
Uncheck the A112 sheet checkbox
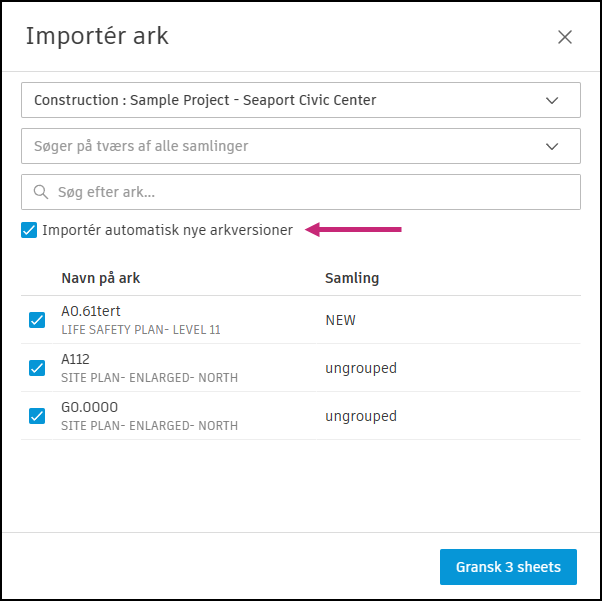(37, 368)
